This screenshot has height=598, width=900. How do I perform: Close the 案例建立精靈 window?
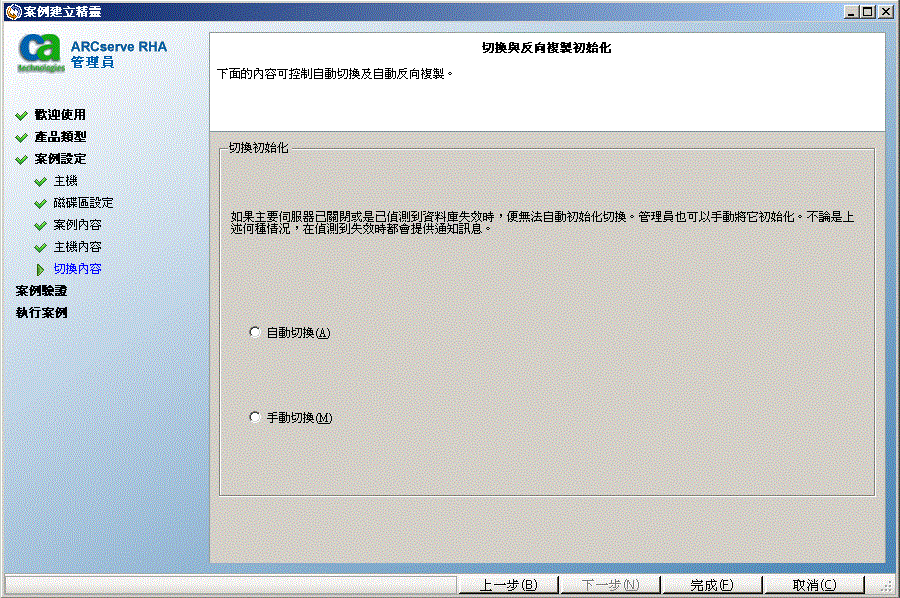click(x=886, y=11)
